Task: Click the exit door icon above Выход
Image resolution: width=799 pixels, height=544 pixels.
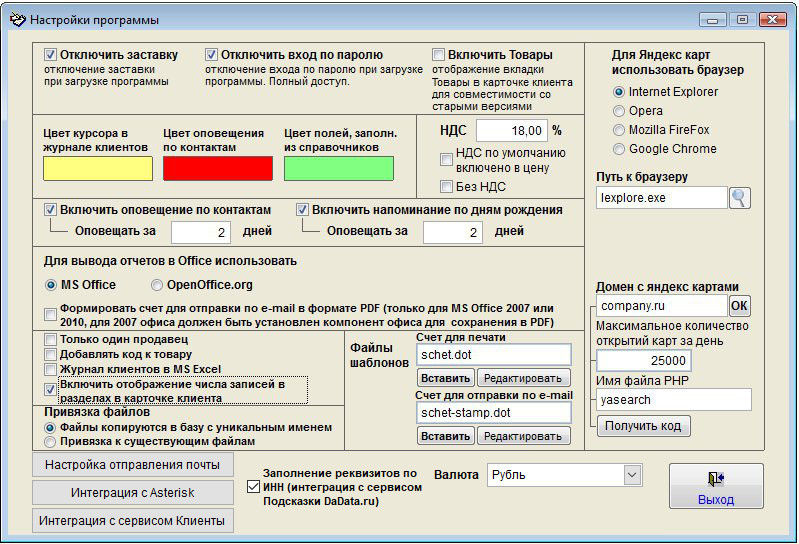Action: 716,478
